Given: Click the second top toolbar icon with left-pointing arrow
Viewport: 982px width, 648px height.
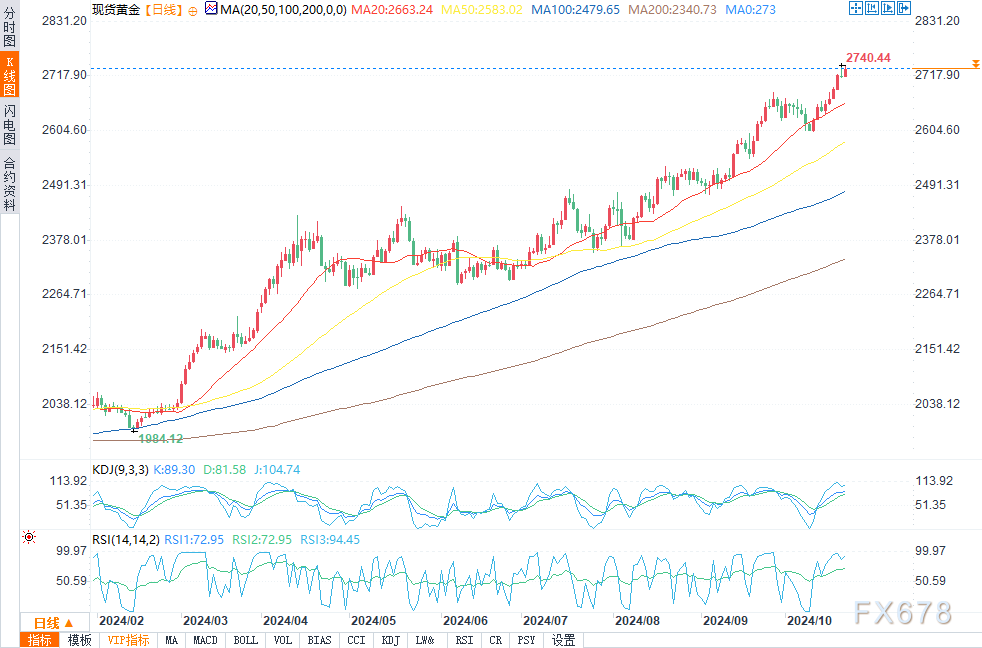Looking at the screenshot, I should coord(872,8).
